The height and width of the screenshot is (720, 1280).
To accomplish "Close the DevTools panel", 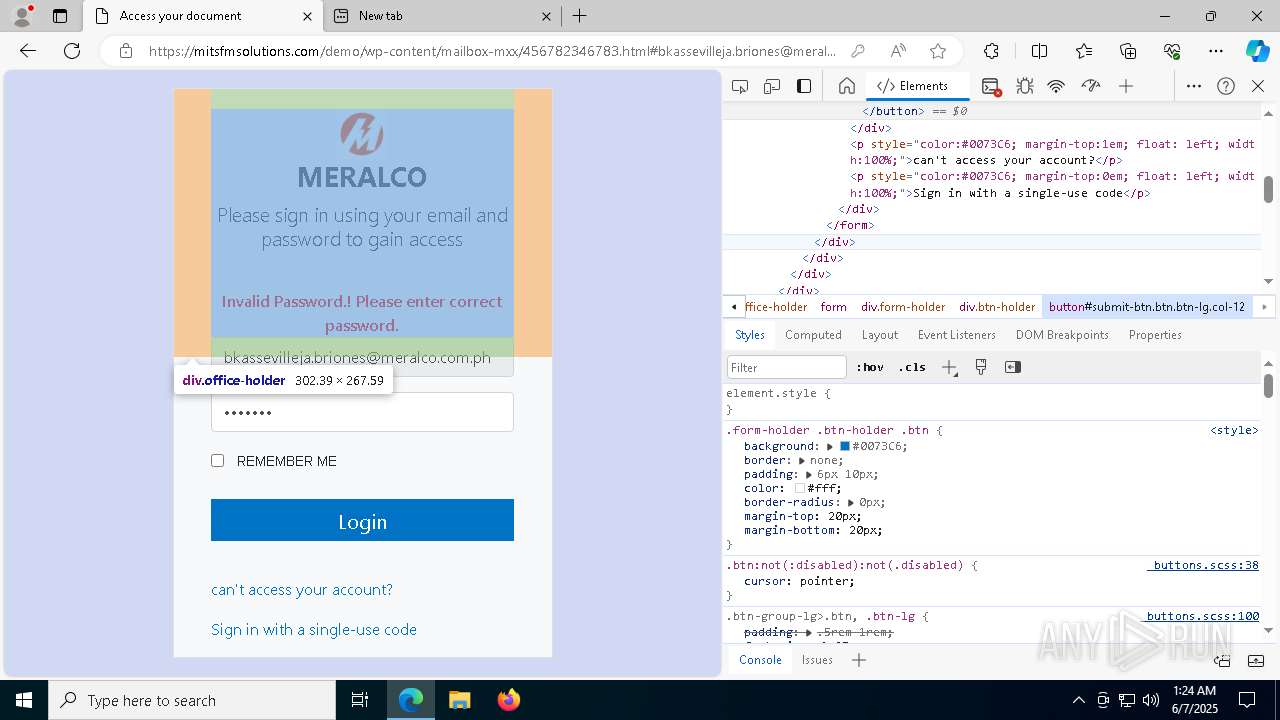I will 1258,86.
